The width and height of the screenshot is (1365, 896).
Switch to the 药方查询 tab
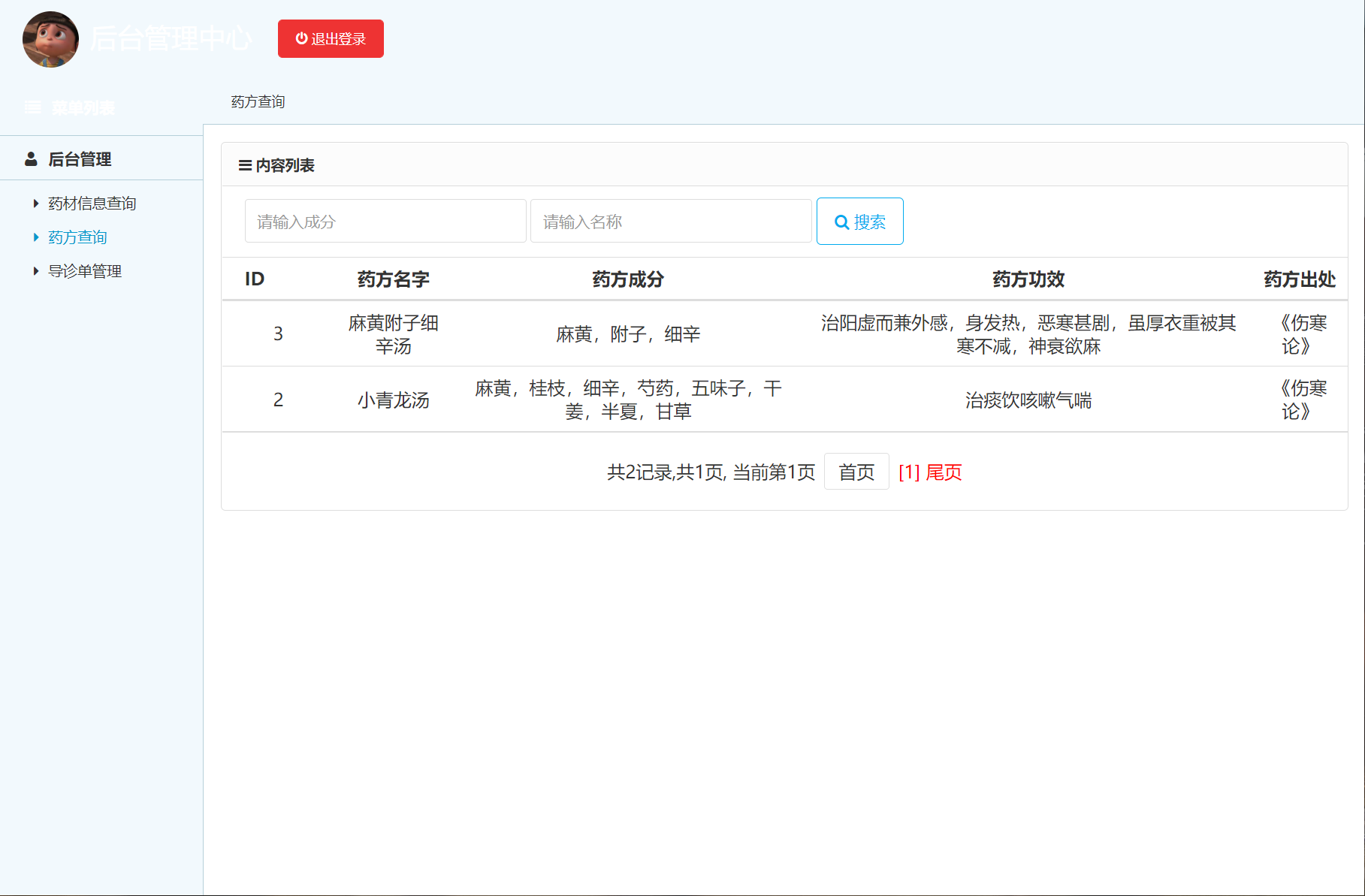point(258,101)
